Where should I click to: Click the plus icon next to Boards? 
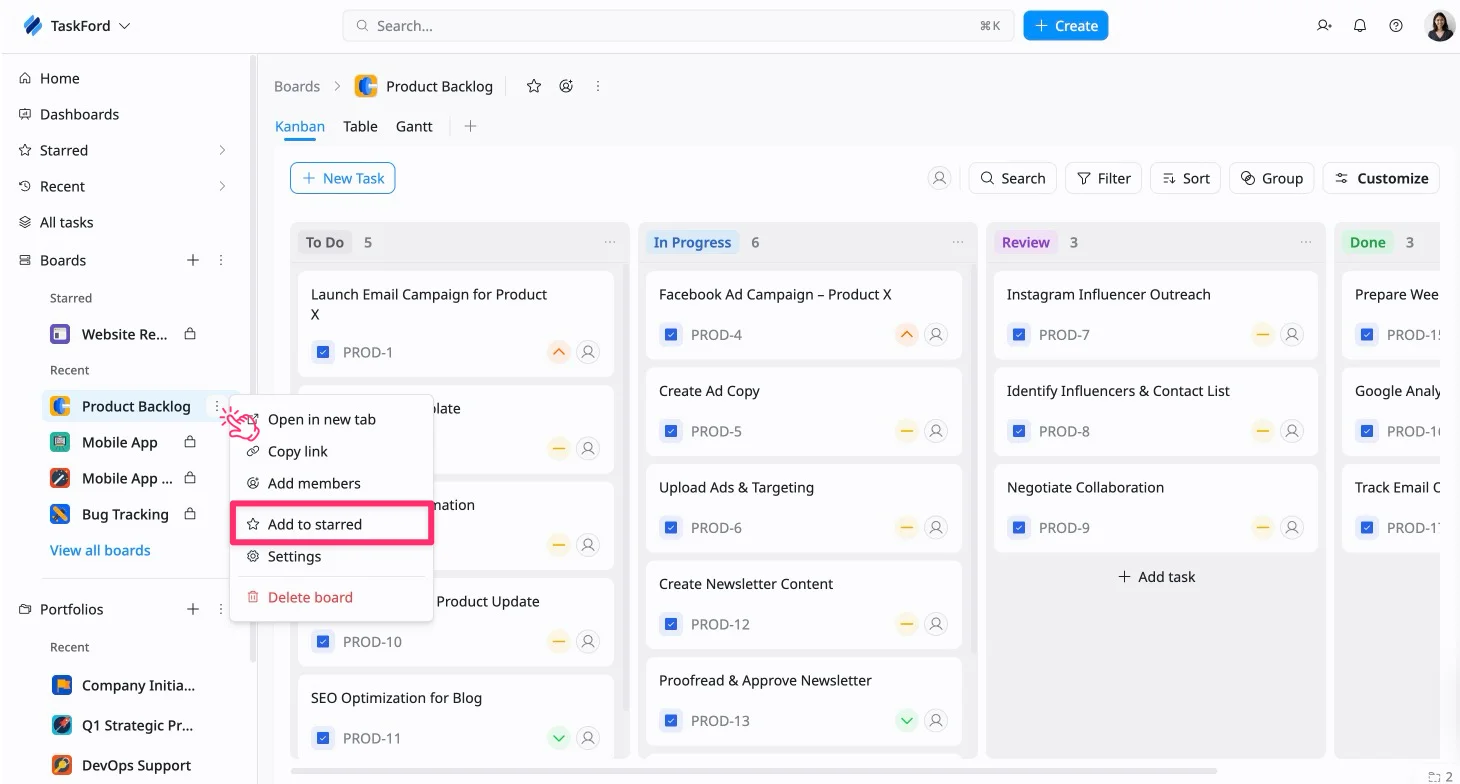[x=193, y=260]
